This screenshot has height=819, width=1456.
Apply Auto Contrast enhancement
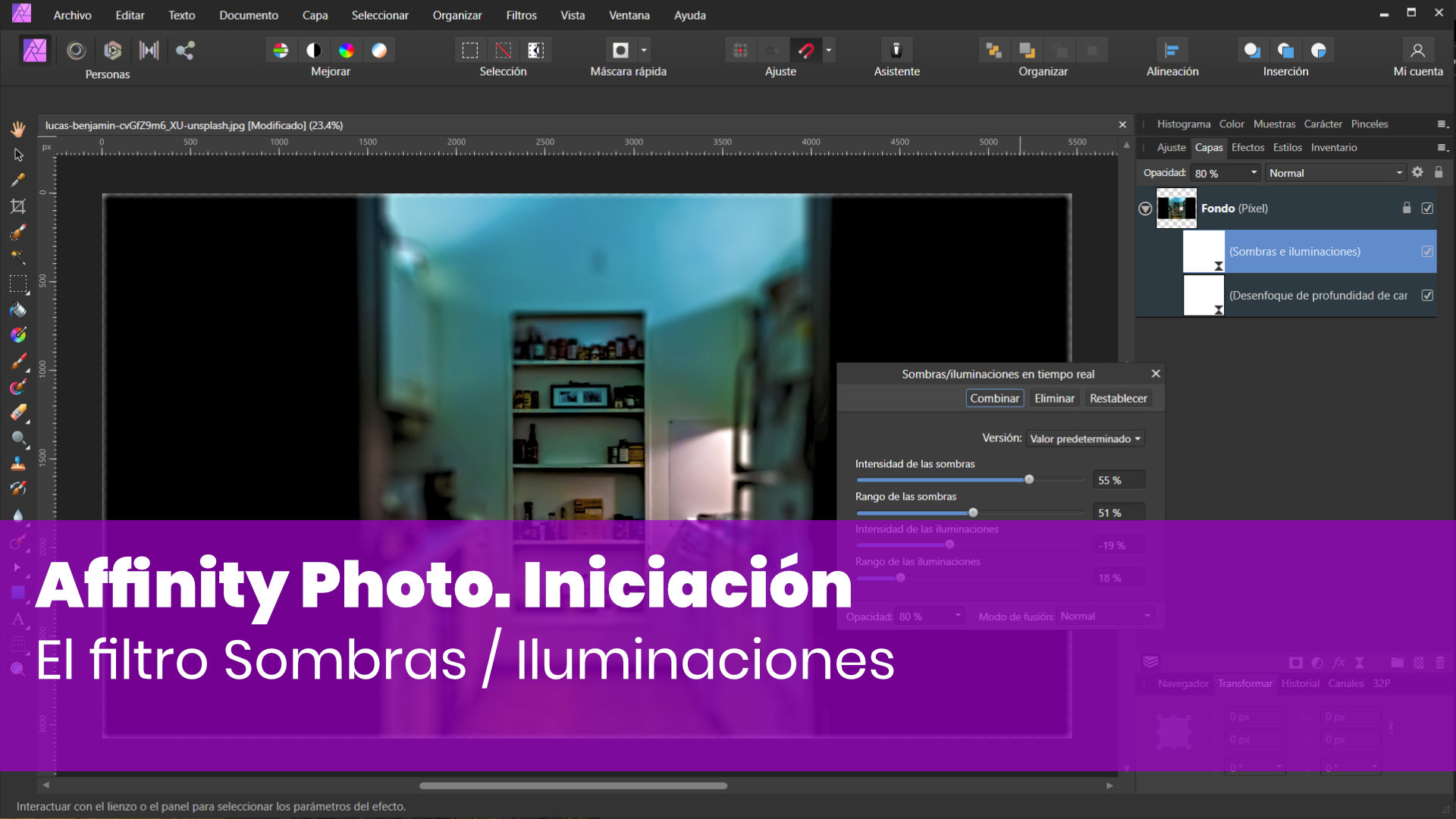[313, 50]
